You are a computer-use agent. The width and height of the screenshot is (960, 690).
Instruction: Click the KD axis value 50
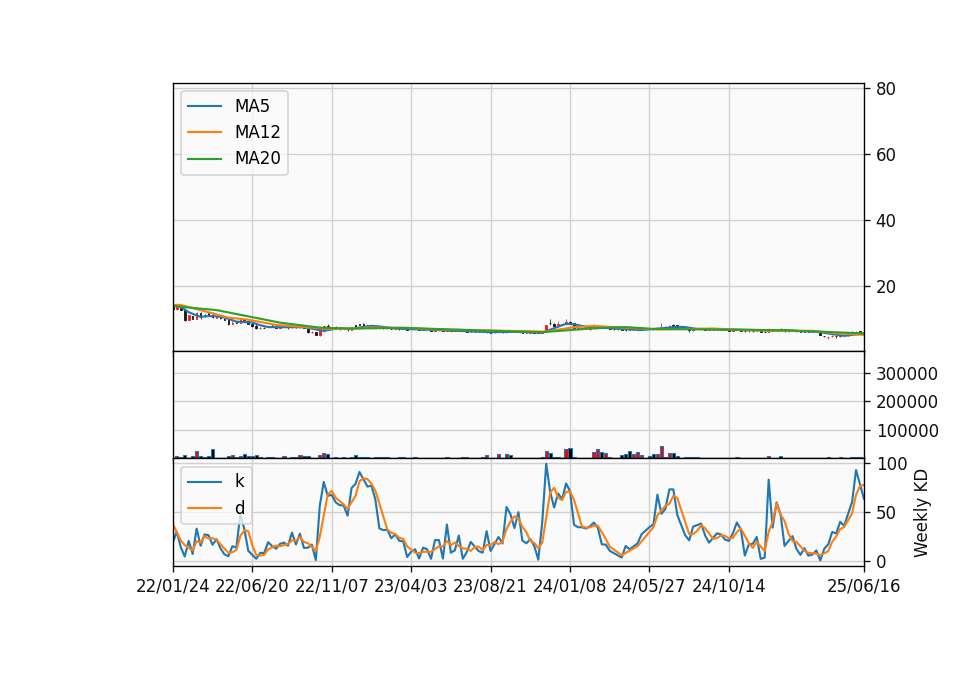(x=887, y=512)
